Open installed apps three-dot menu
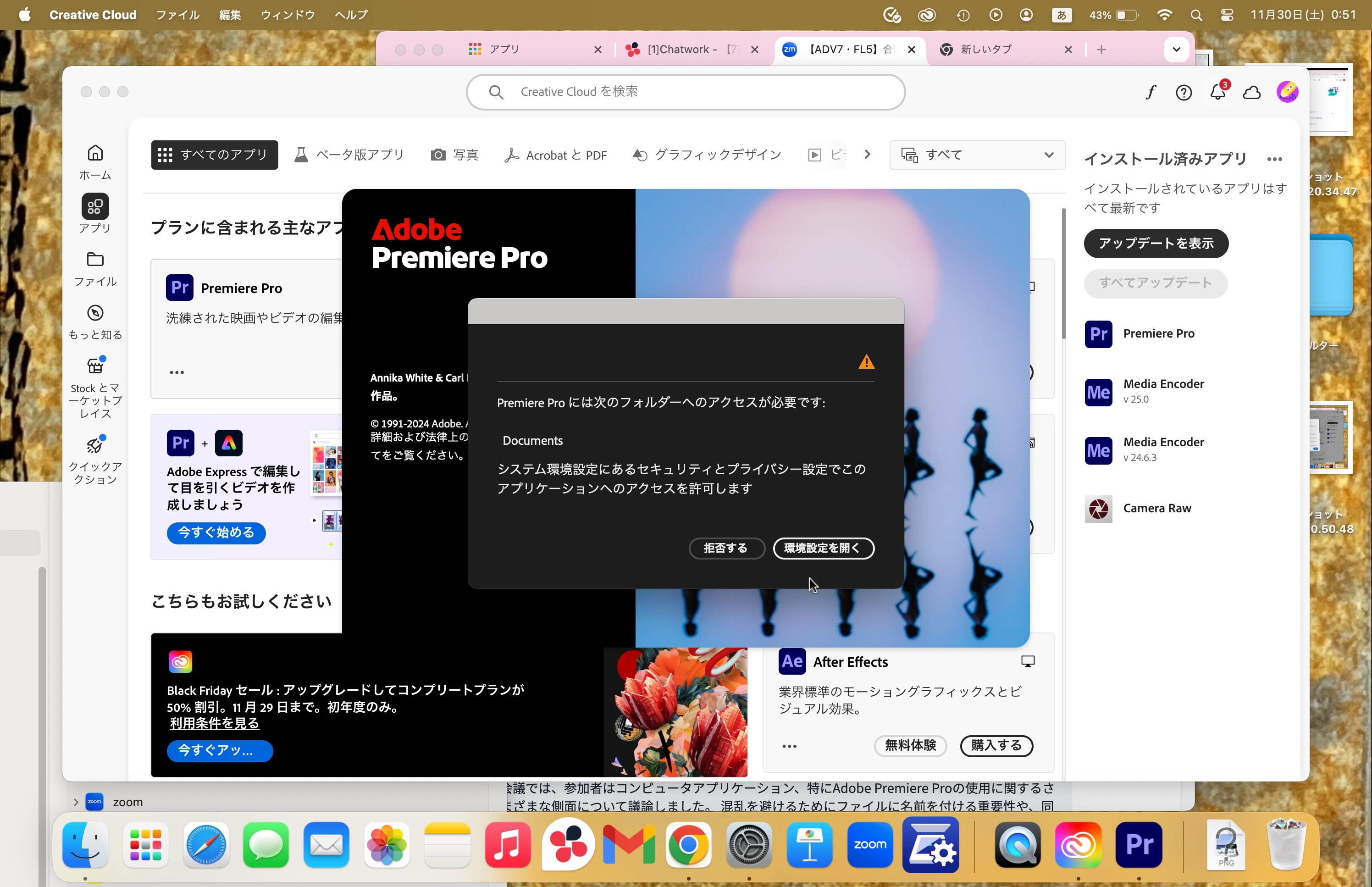This screenshot has width=1372, height=887. tap(1274, 159)
